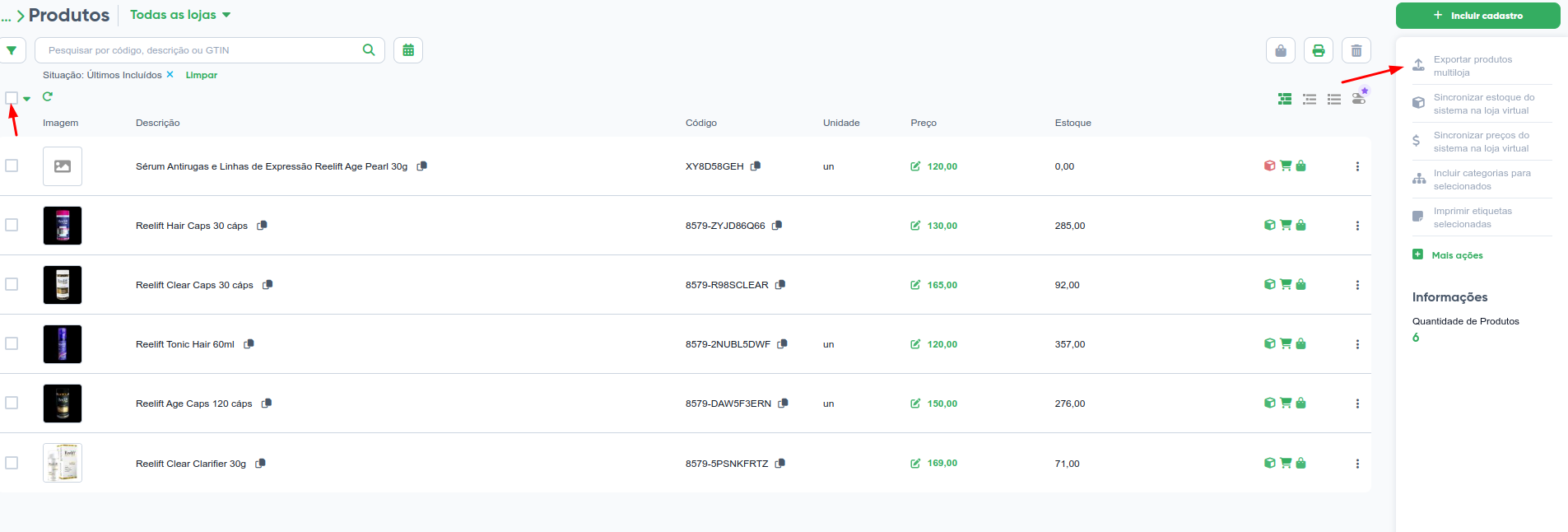The width and height of the screenshot is (1568, 532).
Task: Click the Reelift Age Caps product thumbnail
Action: coord(63,404)
